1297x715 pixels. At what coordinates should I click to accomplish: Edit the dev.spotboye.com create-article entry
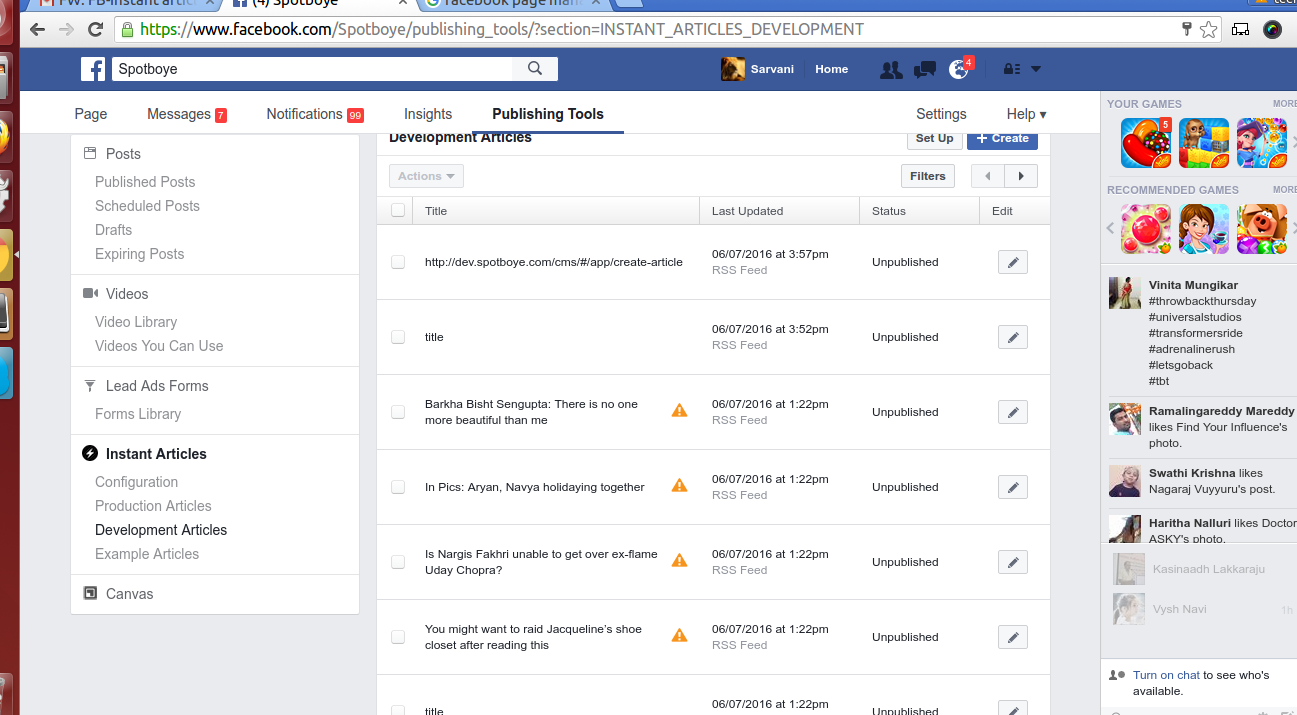click(x=1013, y=262)
